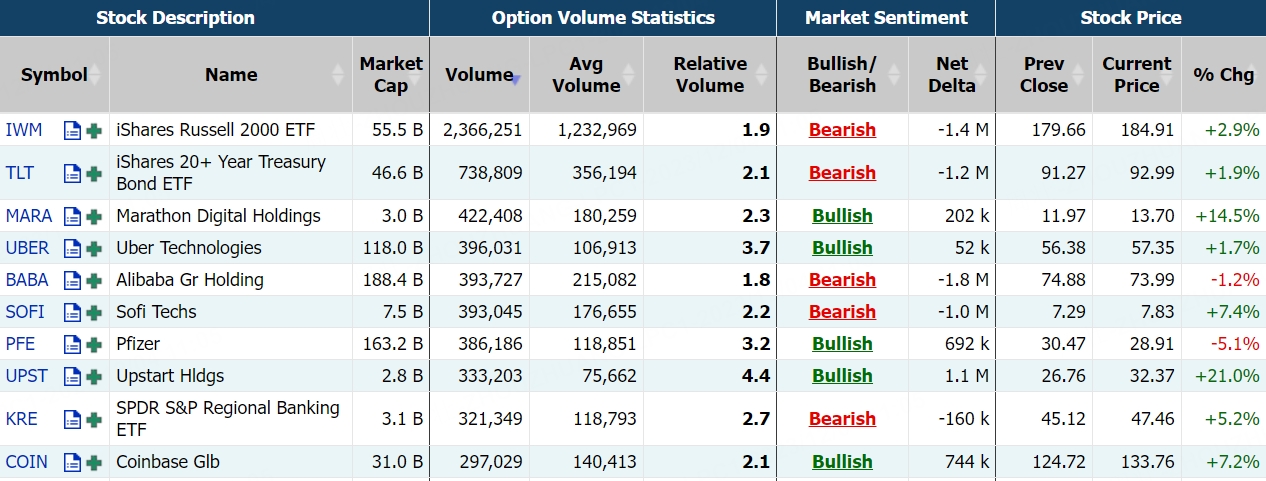Open the IWM symbol link
Image resolution: width=1266 pixels, height=481 pixels.
[19, 130]
